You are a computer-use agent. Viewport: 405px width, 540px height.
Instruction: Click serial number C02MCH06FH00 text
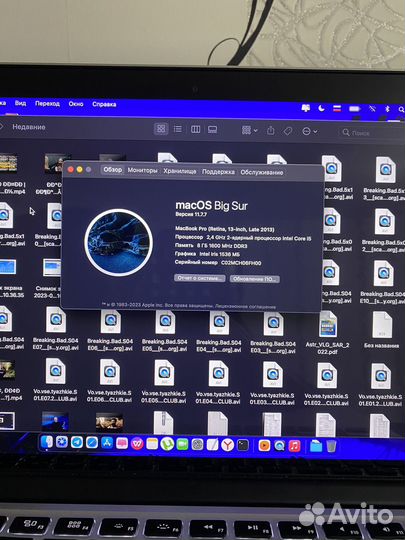241,263
